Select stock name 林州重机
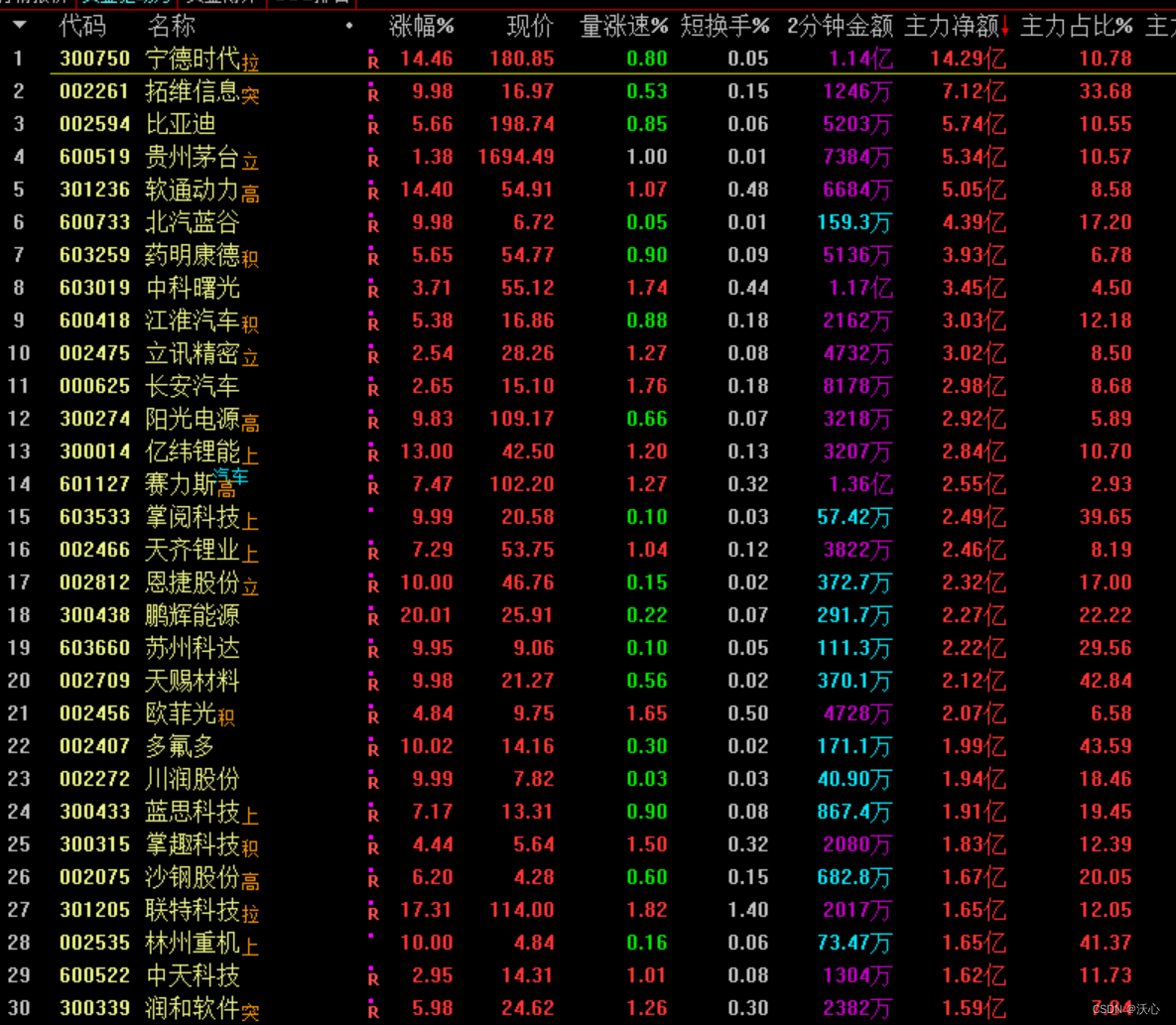The image size is (1176, 1025). click(x=193, y=943)
